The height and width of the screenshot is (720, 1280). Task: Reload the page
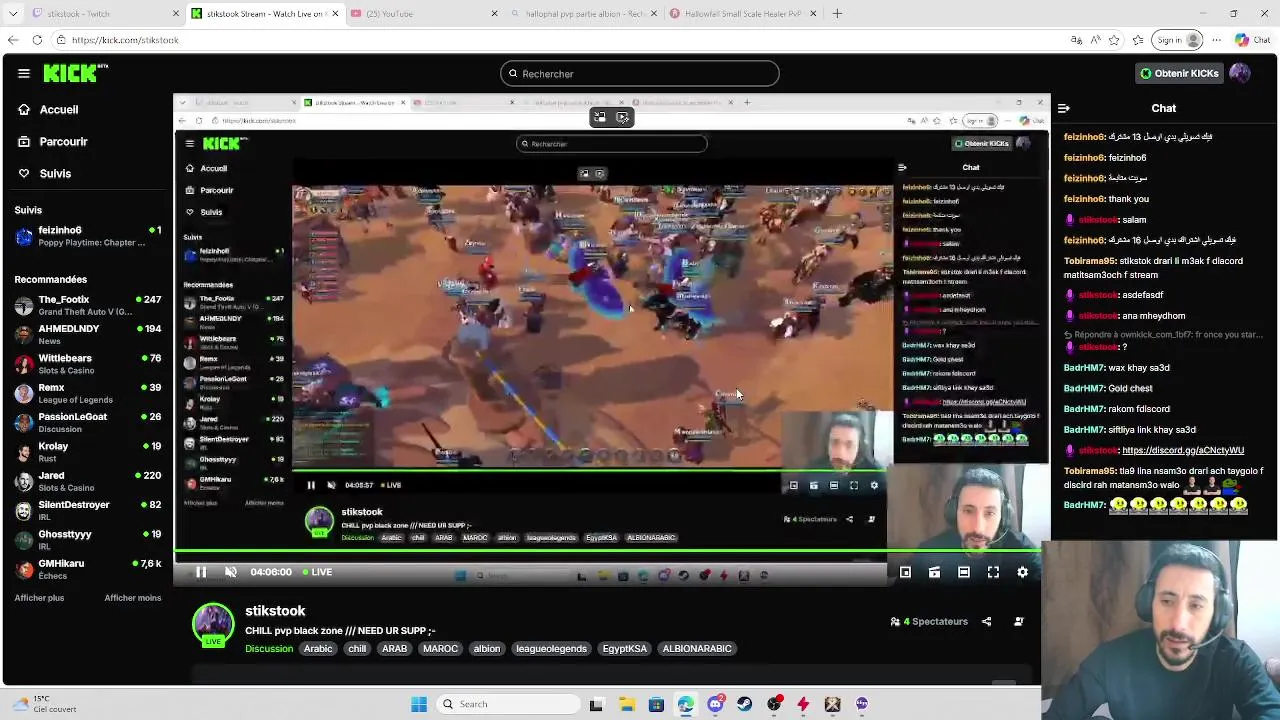[x=37, y=40]
